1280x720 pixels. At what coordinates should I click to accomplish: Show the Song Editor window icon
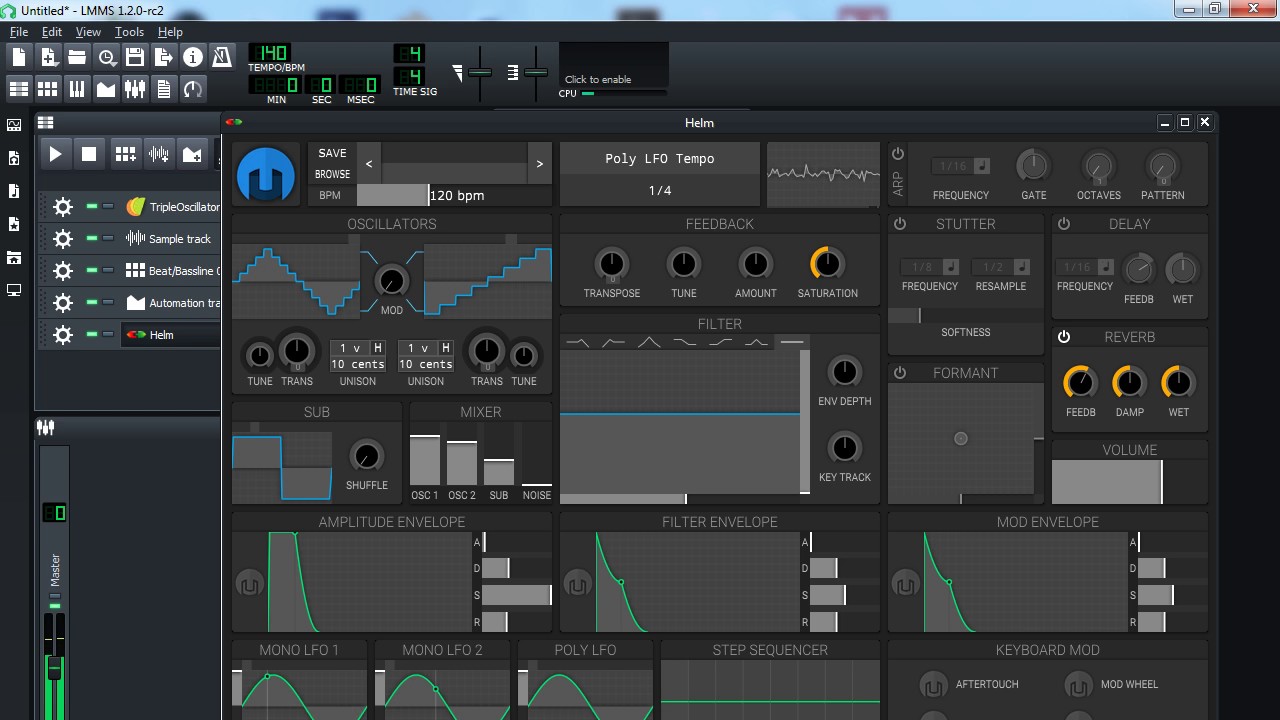point(19,89)
